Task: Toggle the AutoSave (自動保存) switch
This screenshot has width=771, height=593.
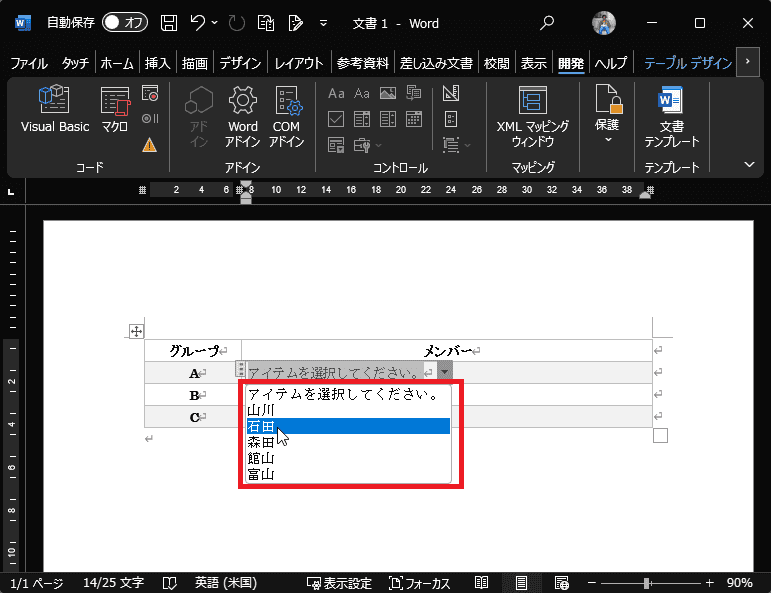Action: click(x=125, y=22)
